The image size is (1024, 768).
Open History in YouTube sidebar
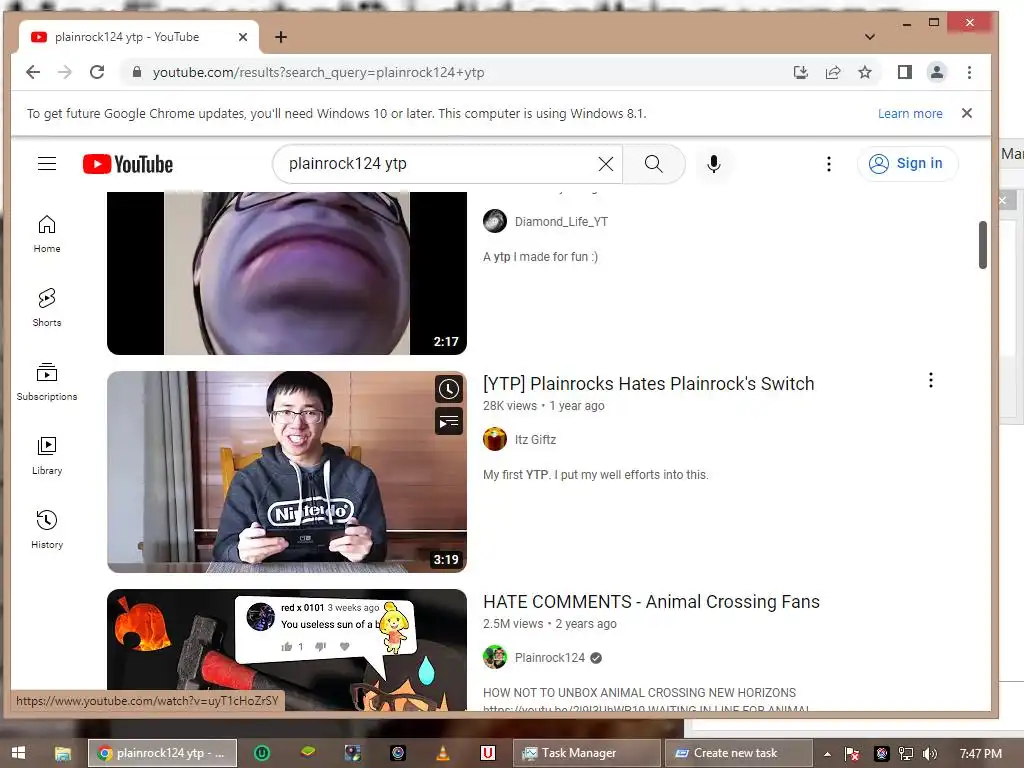[x=47, y=529]
